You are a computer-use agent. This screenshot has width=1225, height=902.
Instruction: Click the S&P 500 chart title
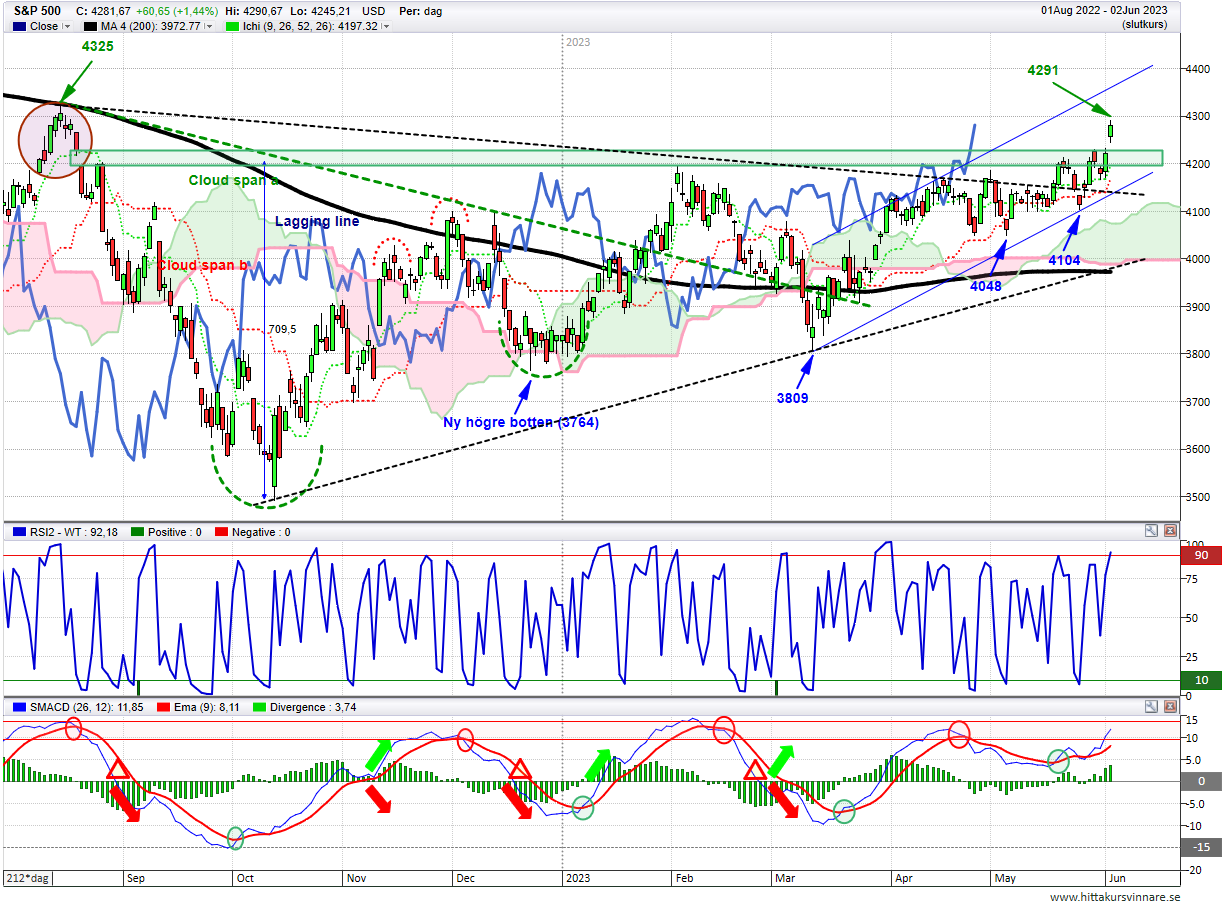point(37,11)
